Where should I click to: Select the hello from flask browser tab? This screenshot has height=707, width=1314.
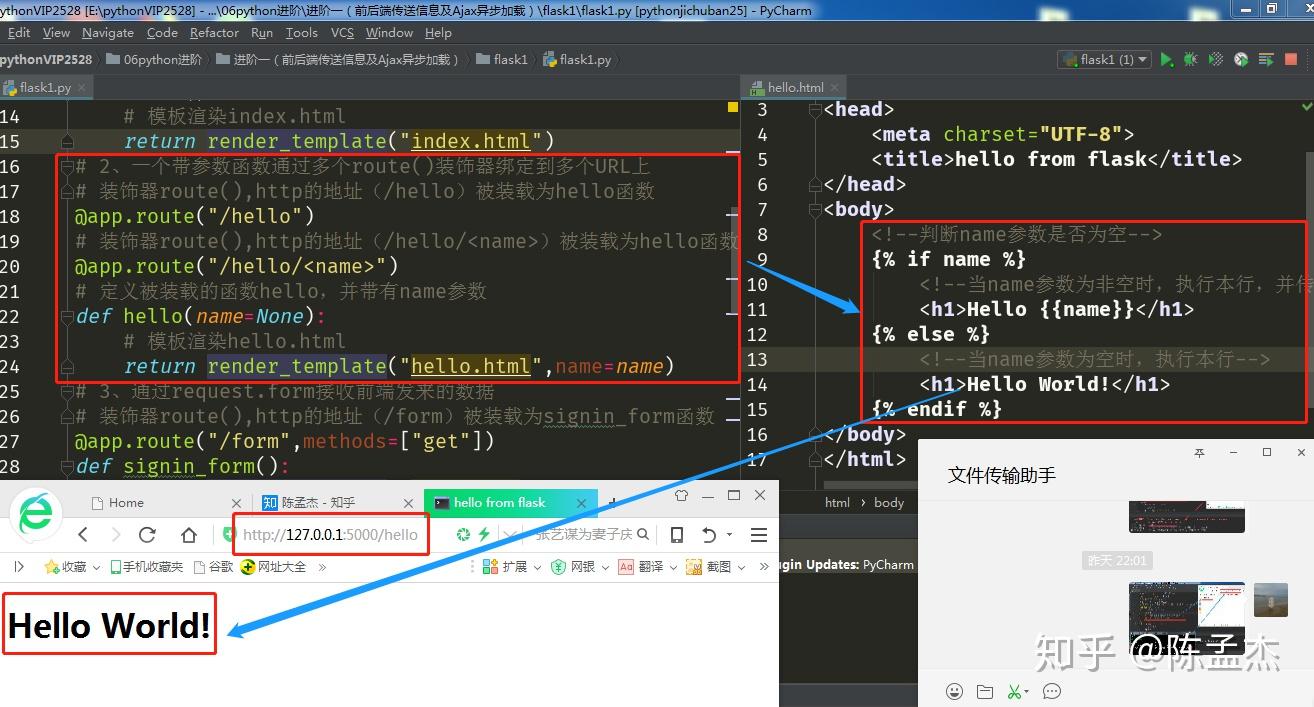tap(510, 503)
